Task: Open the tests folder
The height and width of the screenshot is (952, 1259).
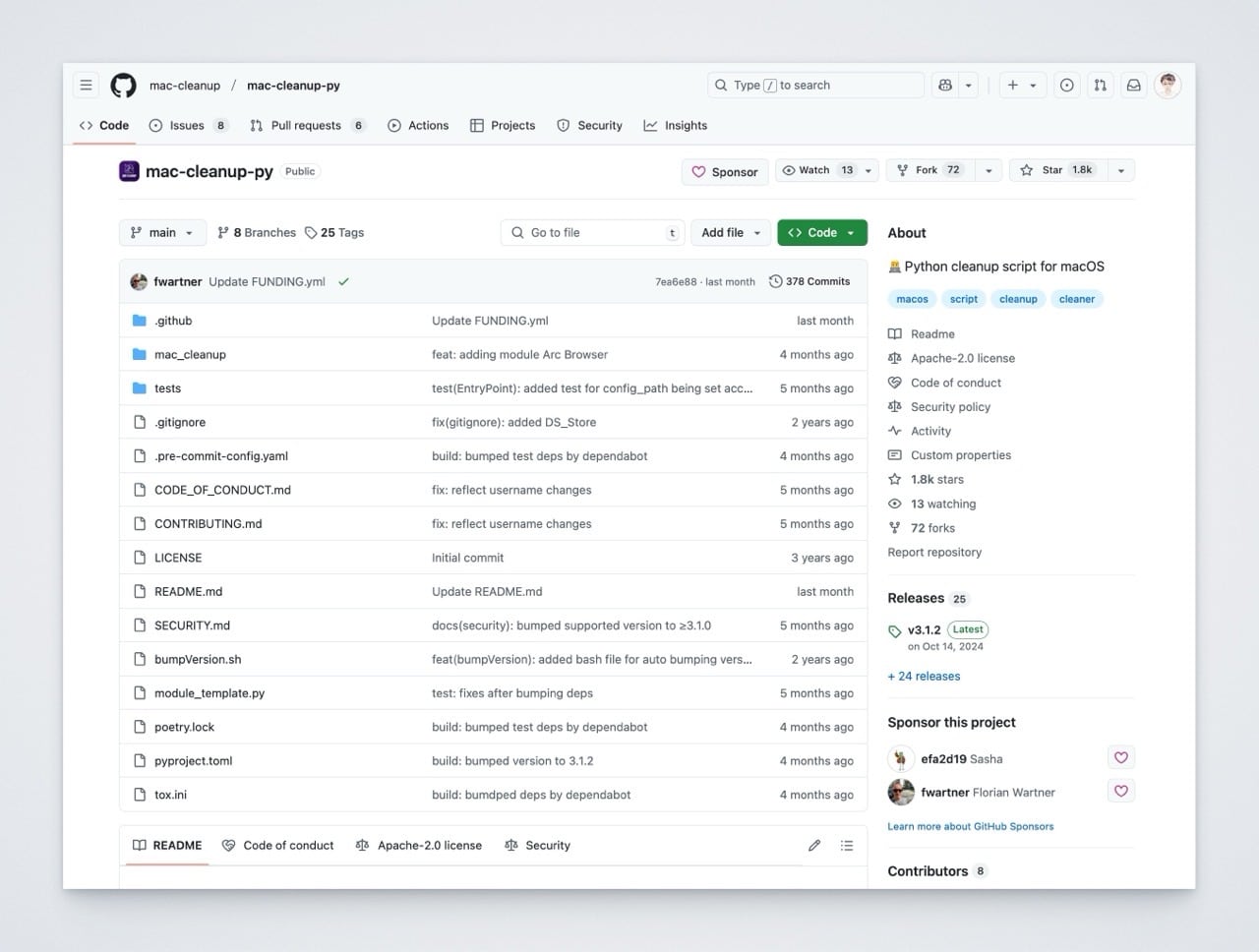Action: (167, 388)
